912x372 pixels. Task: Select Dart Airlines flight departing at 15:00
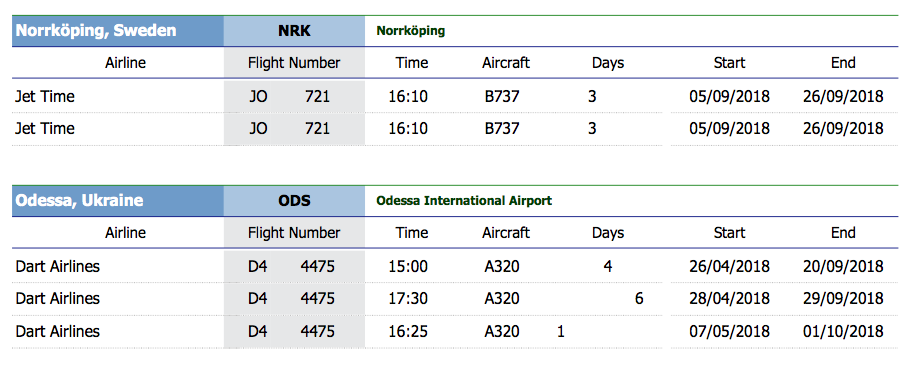coord(455,267)
